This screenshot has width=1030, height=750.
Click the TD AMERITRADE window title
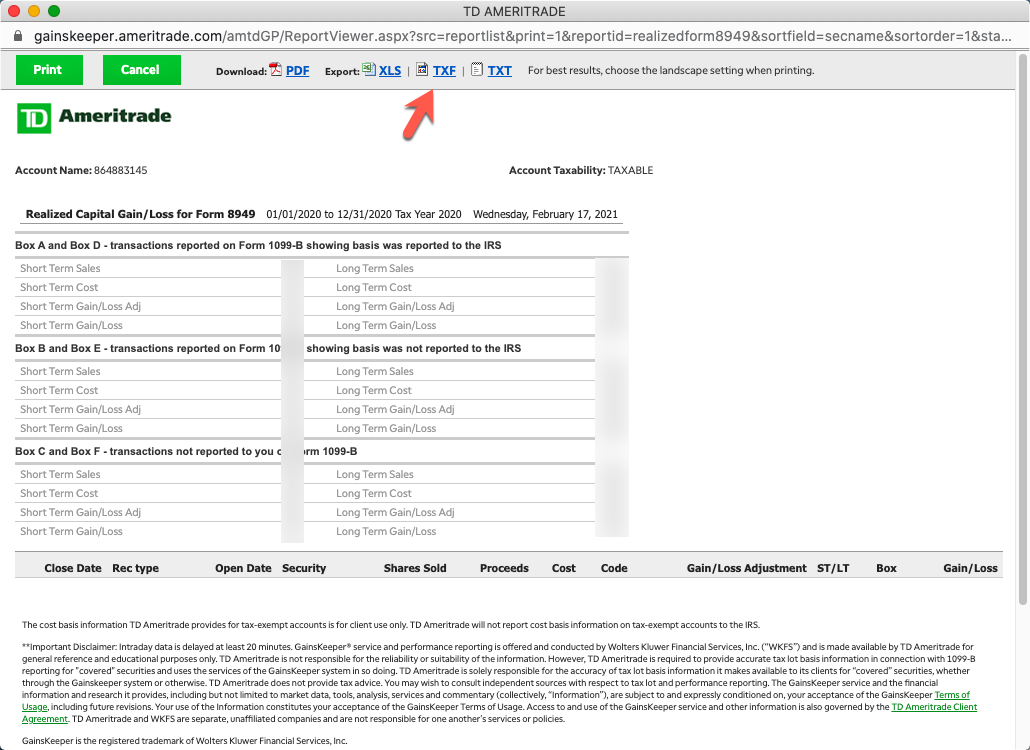(x=514, y=11)
